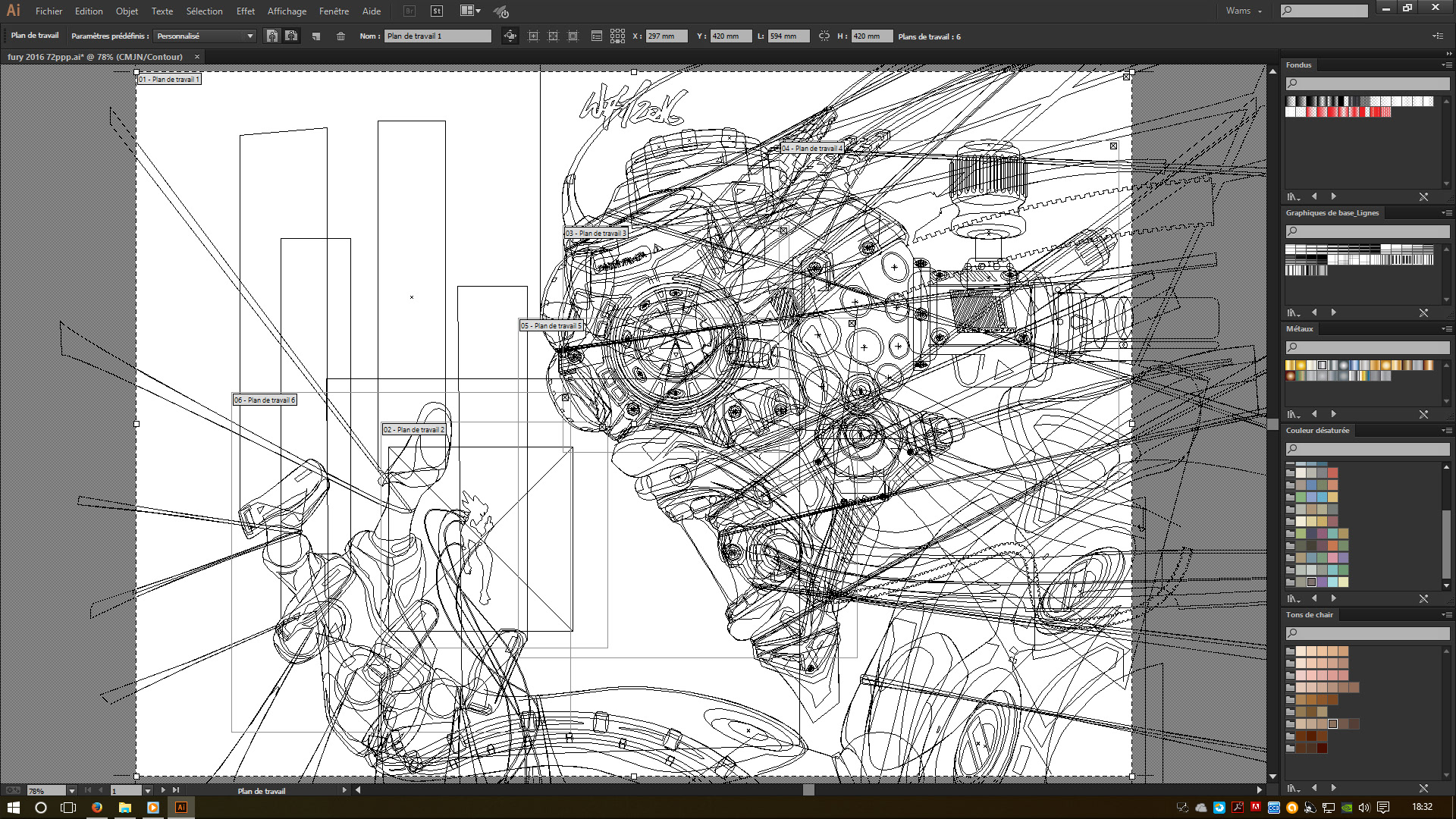Open Firefox from the taskbar
1456x819 pixels.
pyautogui.click(x=97, y=808)
